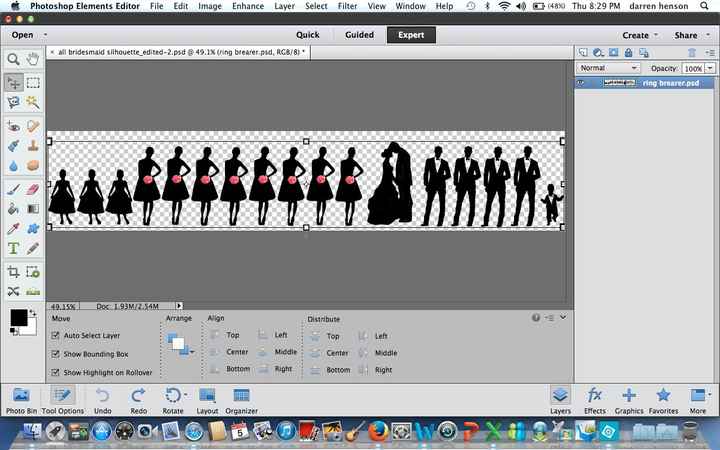
Task: Select the Crop tool
Action: click(13, 272)
